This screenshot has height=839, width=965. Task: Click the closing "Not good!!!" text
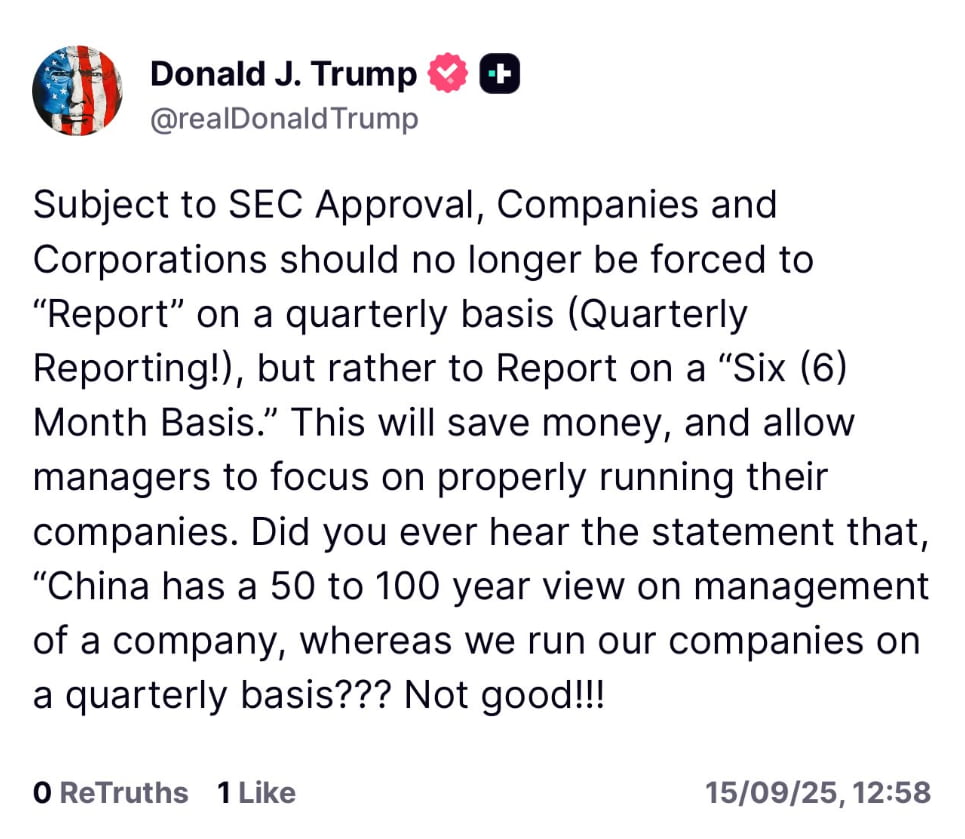504,695
